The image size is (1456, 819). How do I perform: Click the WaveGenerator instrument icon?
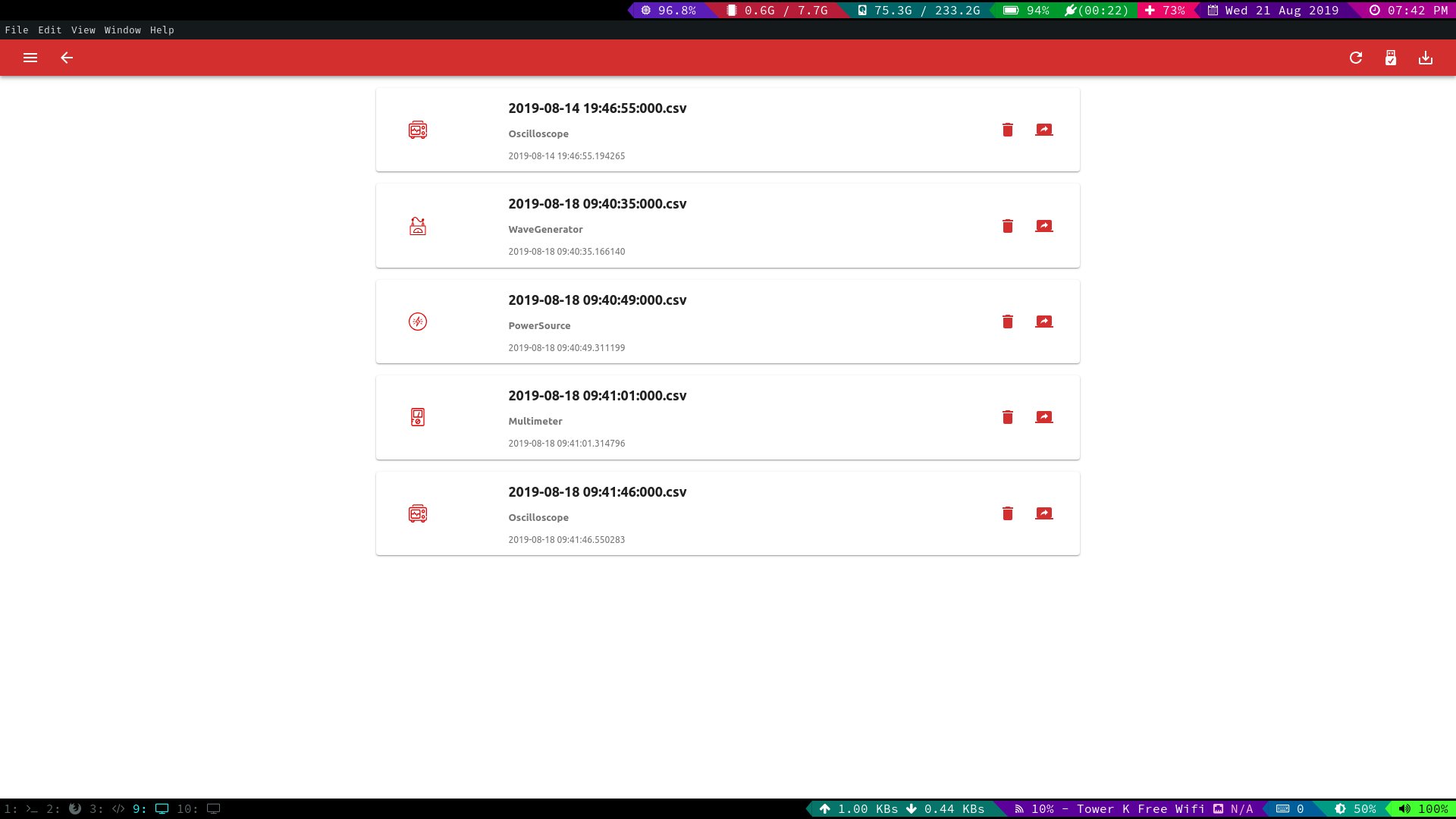coord(418,226)
